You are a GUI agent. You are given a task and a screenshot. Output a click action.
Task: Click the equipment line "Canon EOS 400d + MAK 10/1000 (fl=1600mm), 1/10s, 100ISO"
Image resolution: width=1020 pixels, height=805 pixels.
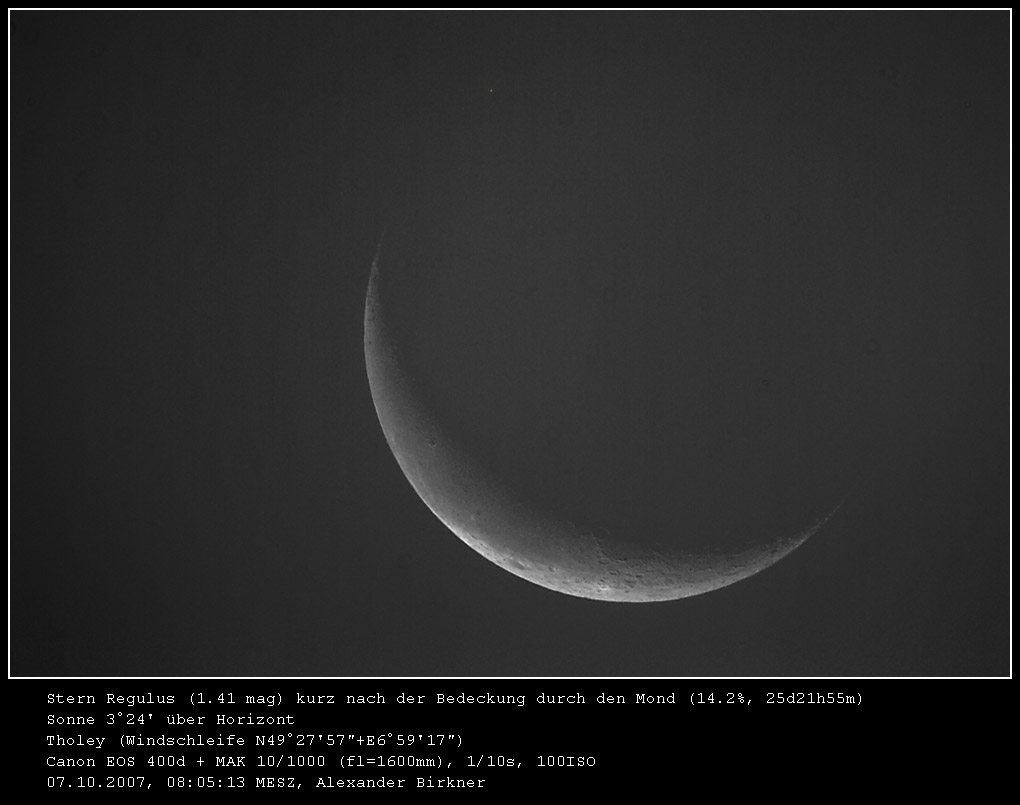click(321, 761)
